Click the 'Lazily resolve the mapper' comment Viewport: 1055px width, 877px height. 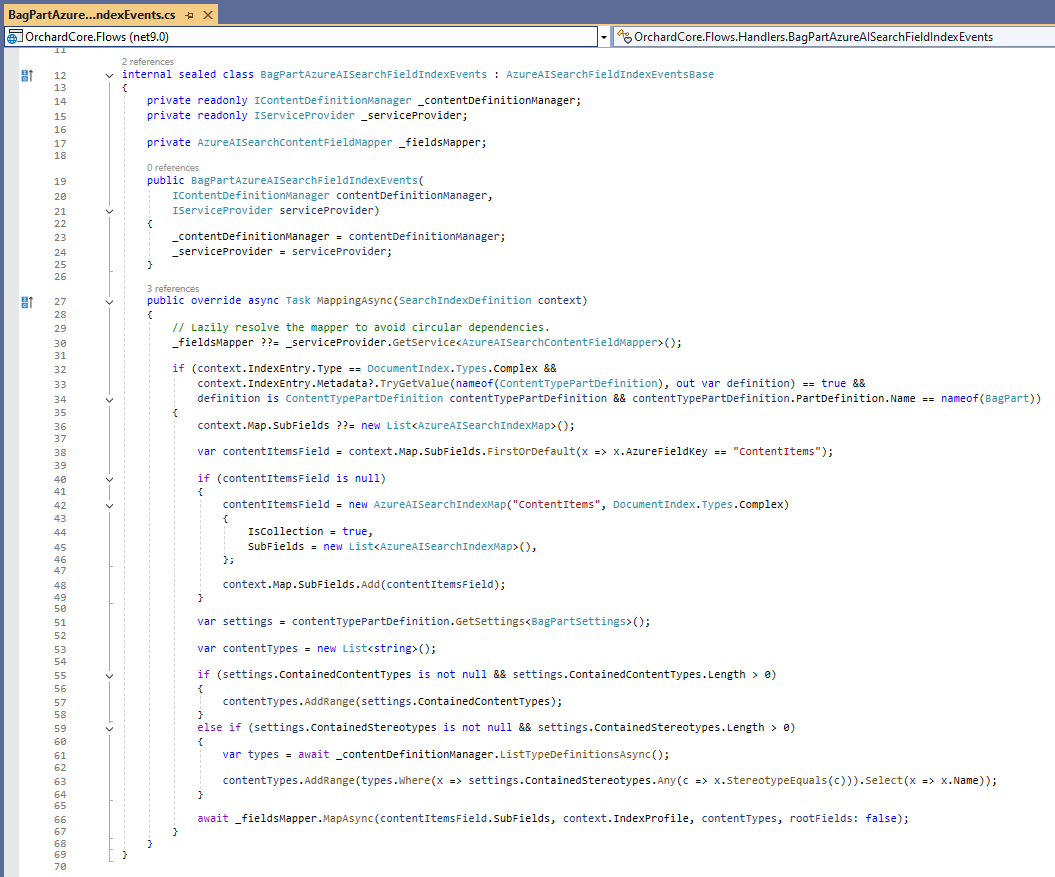point(361,328)
